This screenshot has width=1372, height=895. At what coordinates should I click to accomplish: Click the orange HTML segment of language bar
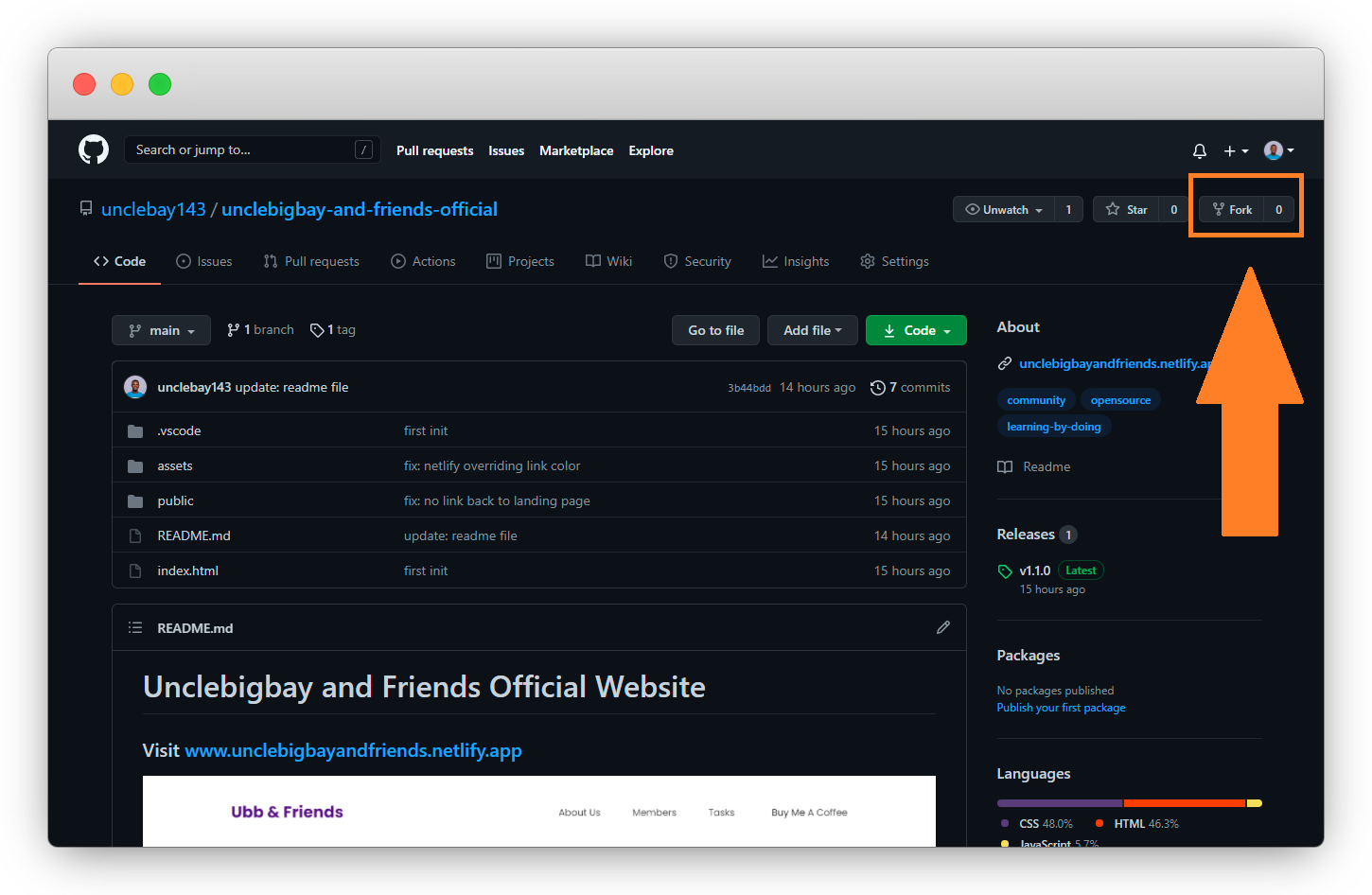[1184, 803]
